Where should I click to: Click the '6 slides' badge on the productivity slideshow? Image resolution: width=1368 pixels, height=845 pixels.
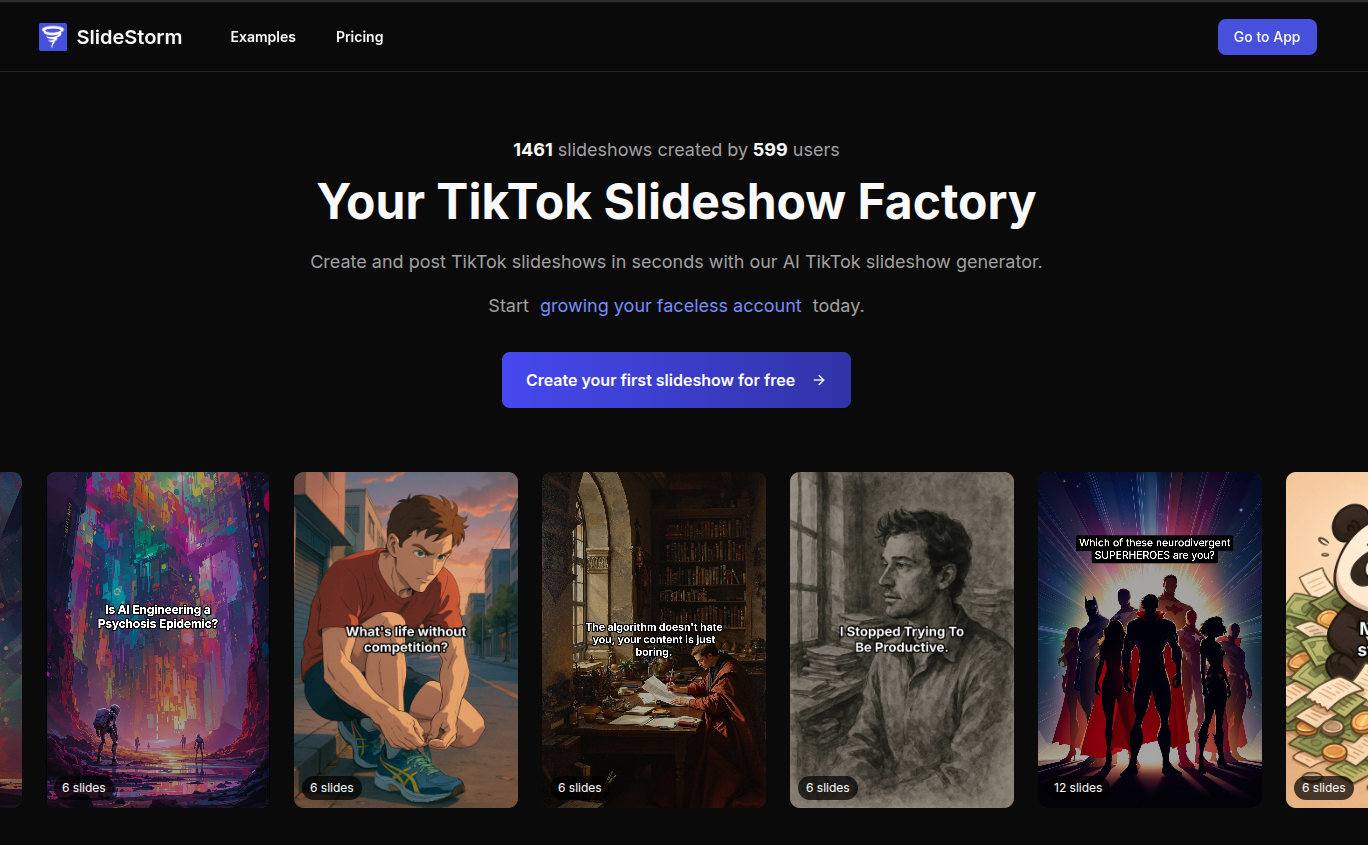[828, 788]
